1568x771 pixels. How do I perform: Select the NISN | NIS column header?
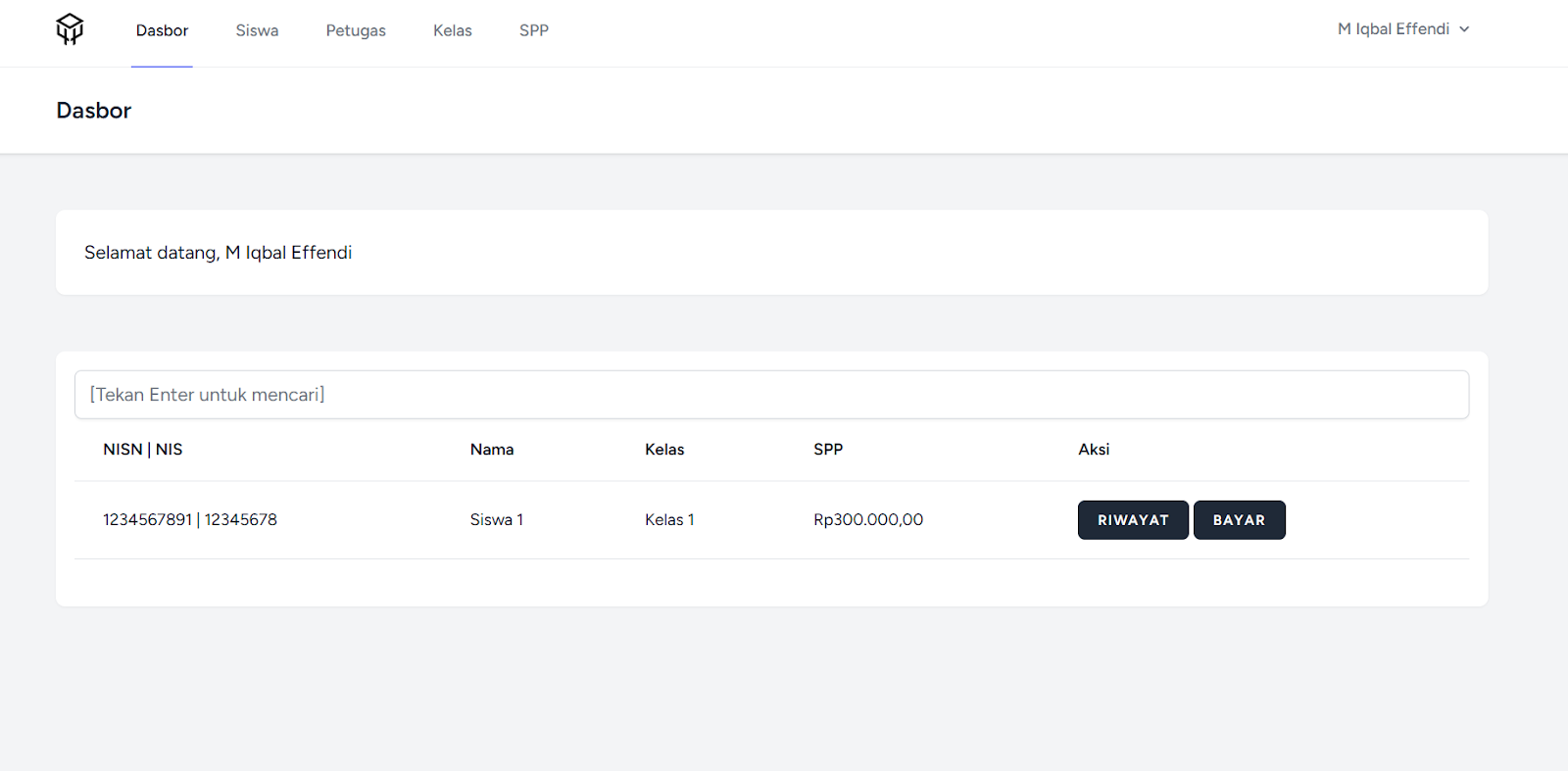point(143,450)
